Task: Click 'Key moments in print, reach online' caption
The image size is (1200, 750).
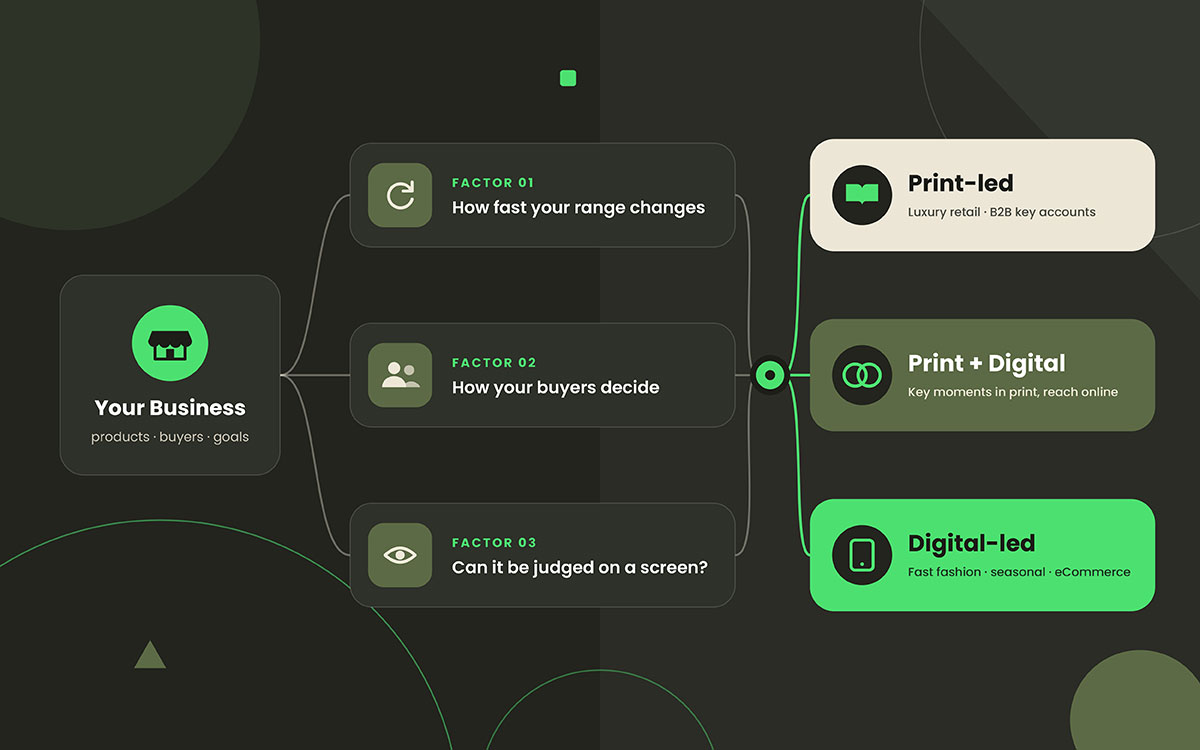Action: click(1013, 392)
